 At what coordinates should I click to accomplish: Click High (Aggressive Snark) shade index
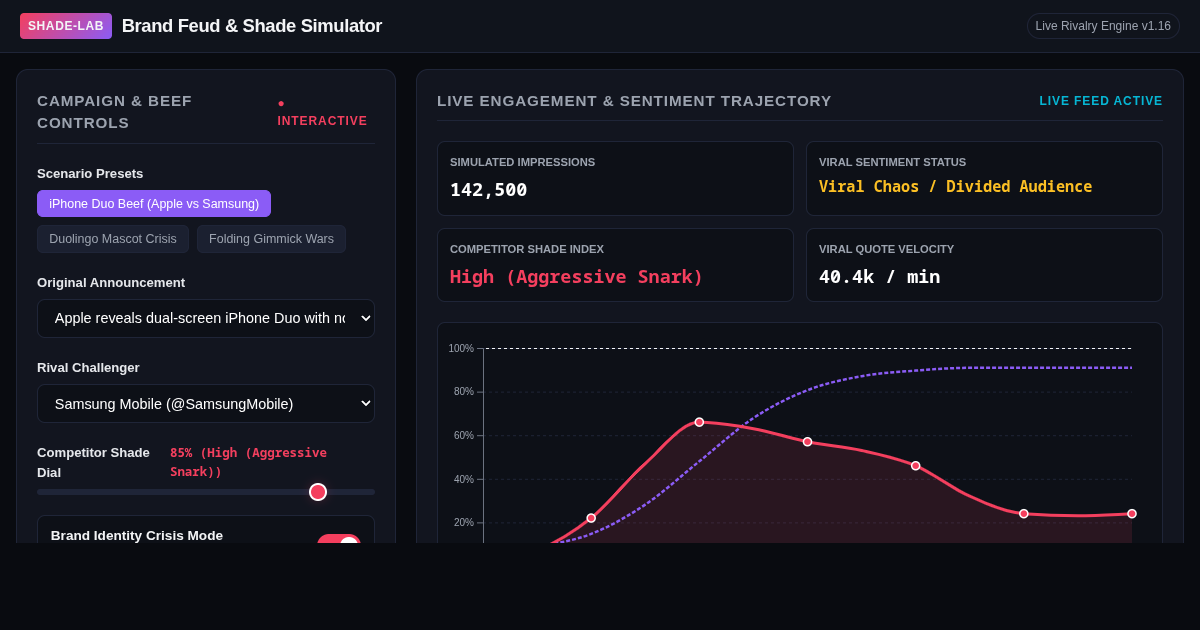[576, 277]
